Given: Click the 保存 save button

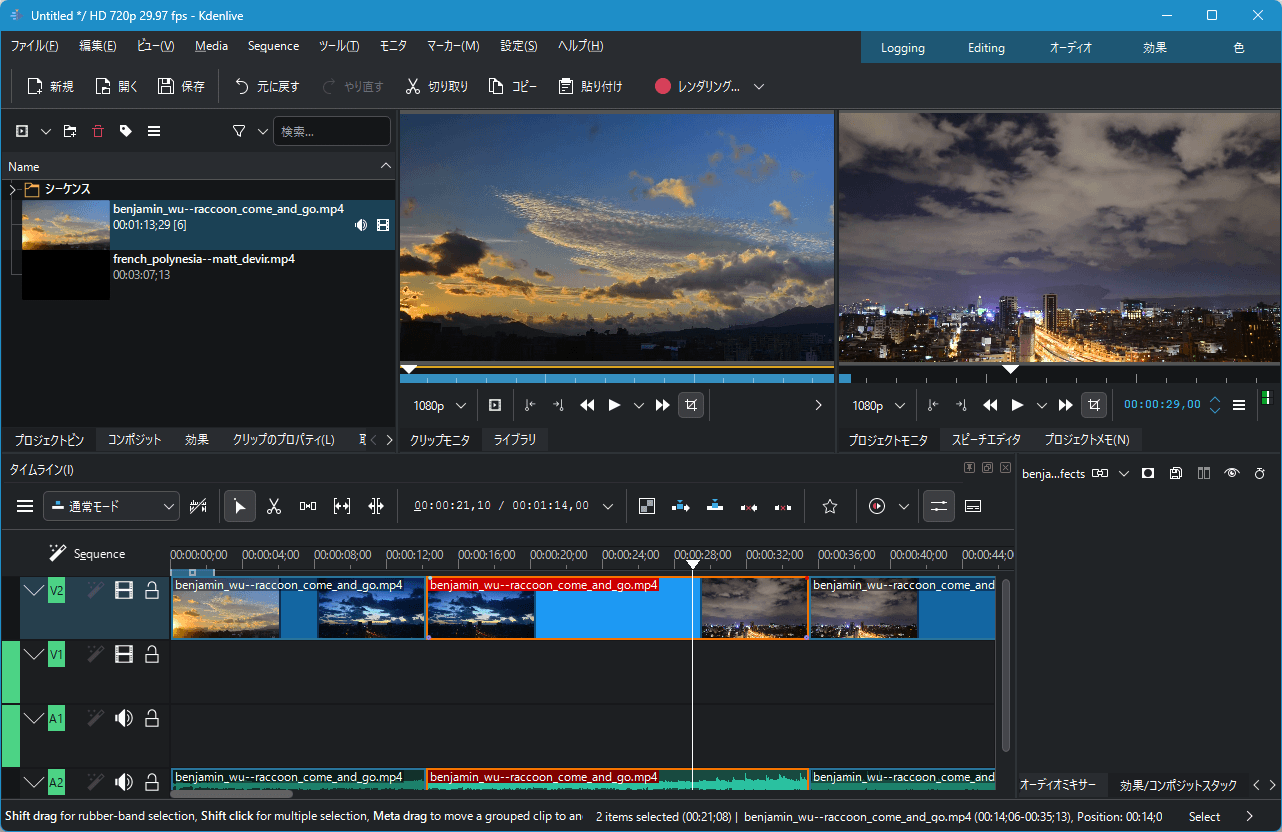Looking at the screenshot, I should (x=181, y=87).
